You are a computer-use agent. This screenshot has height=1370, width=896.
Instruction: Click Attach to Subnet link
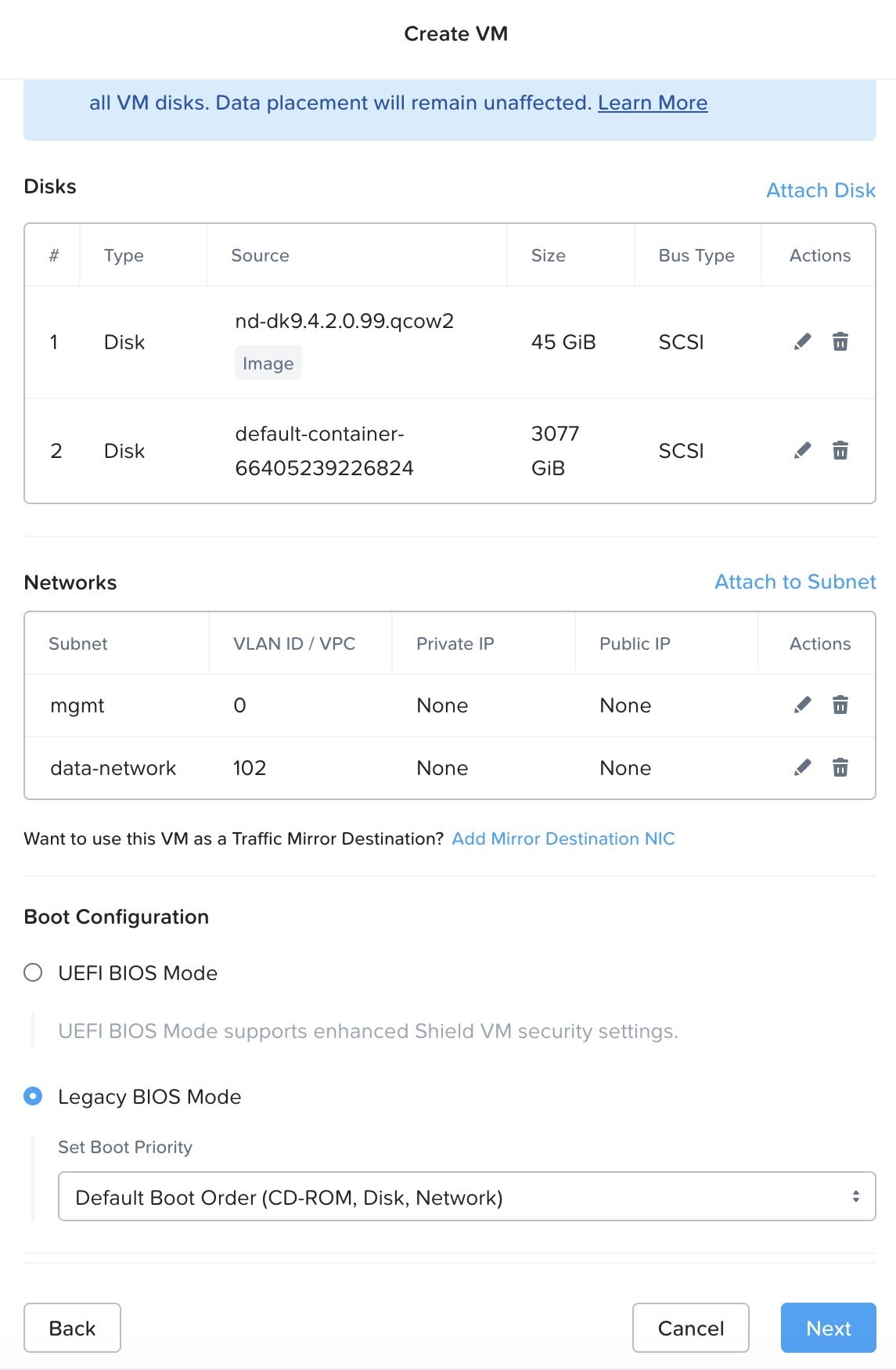[795, 582]
